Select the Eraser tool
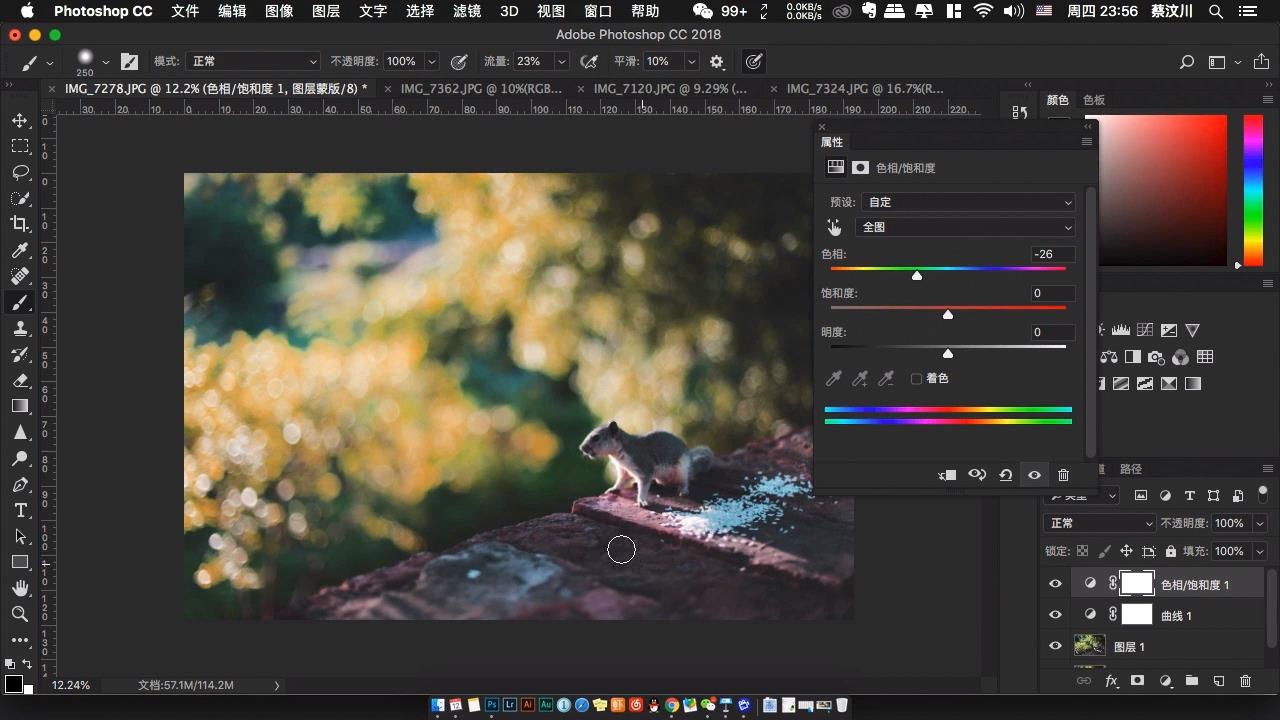Image resolution: width=1280 pixels, height=720 pixels. coord(20,380)
